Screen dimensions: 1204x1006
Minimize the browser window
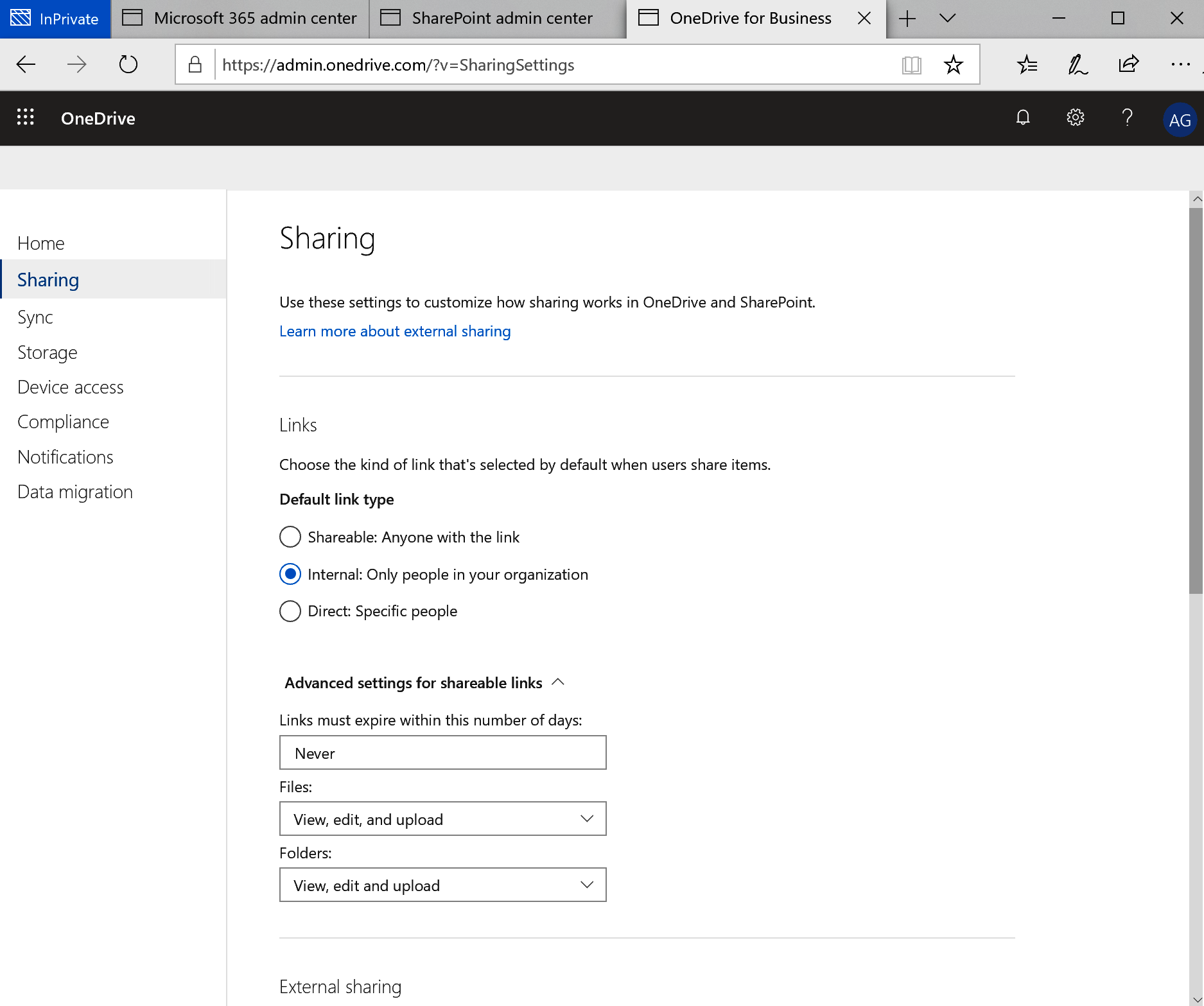tap(1059, 18)
